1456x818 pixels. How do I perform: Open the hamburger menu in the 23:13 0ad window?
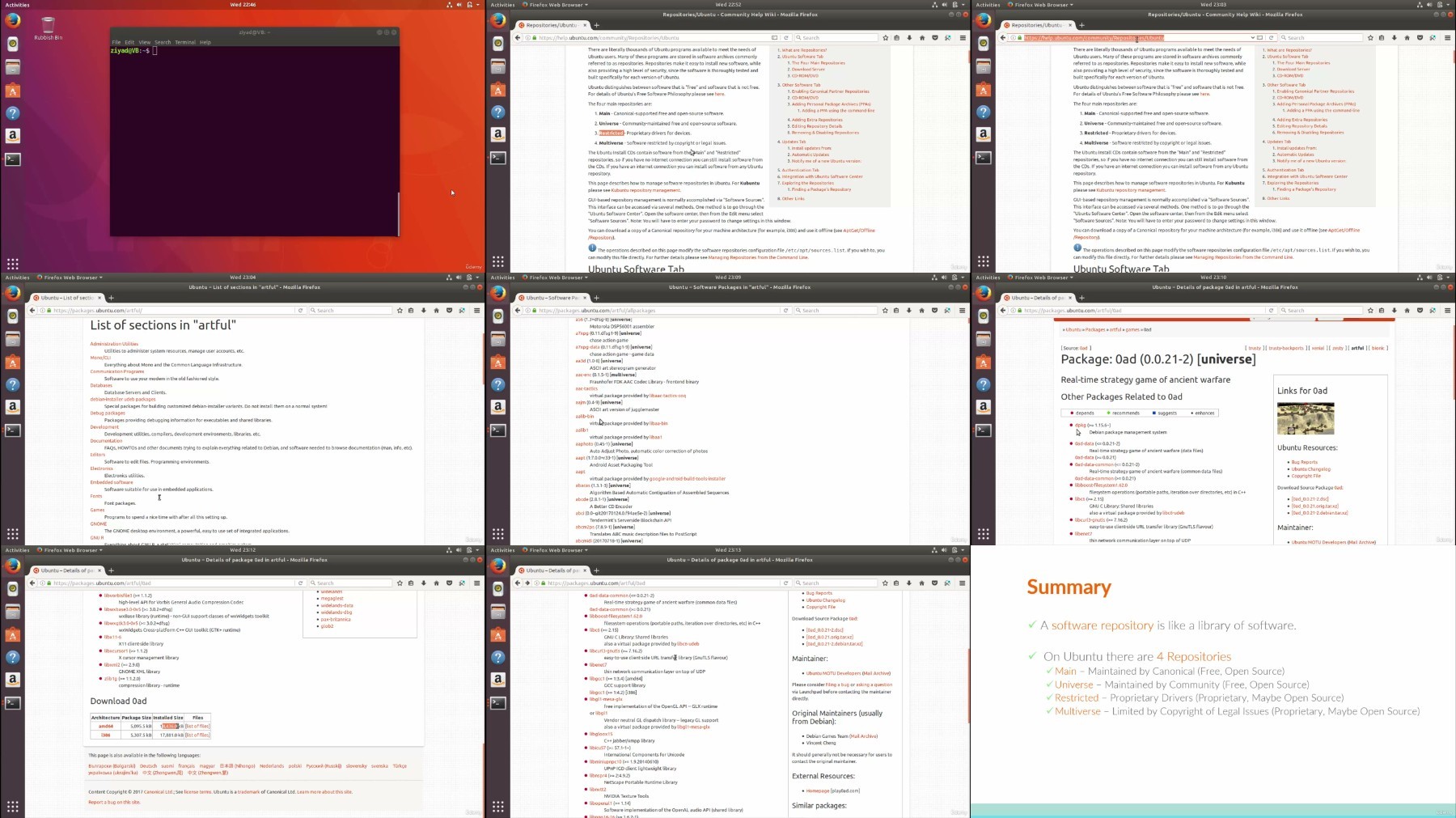[963, 583]
